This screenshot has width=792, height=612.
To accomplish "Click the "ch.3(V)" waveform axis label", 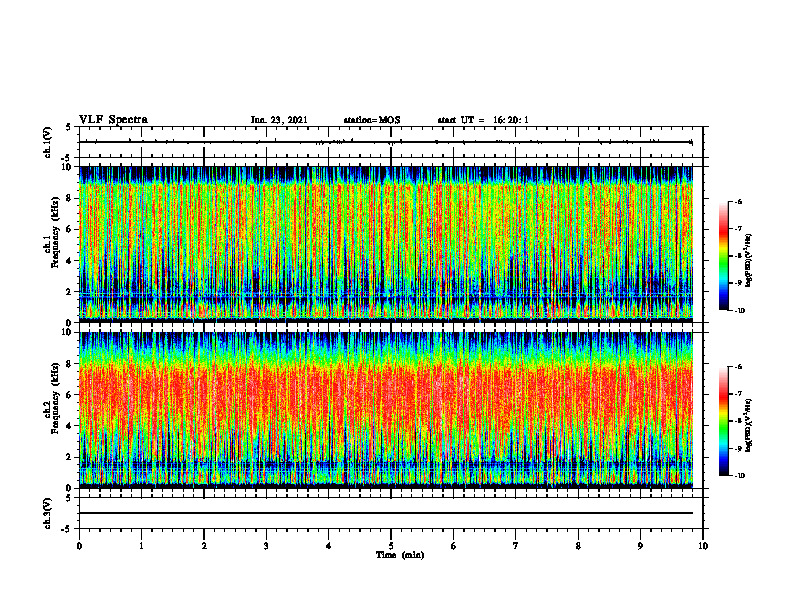I will coord(47,513).
